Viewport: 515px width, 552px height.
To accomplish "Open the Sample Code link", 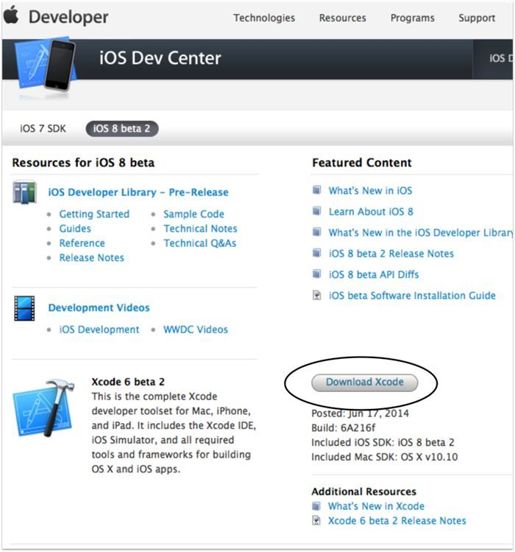I will coord(194,214).
